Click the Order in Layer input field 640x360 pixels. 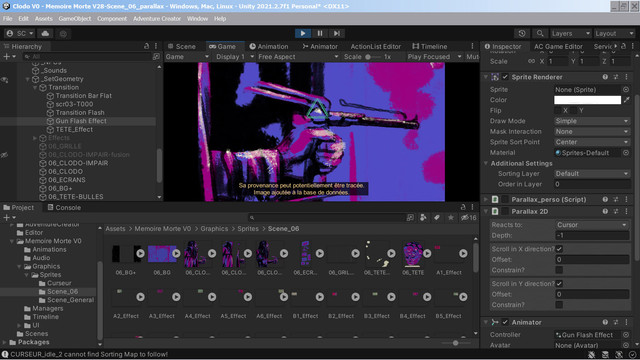[x=592, y=184]
